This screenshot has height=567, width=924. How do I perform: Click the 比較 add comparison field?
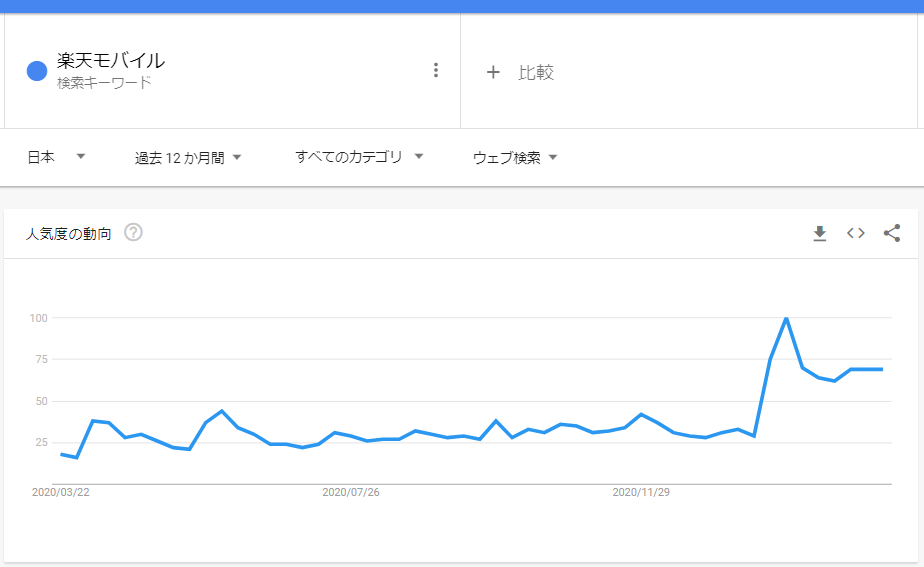pos(688,72)
